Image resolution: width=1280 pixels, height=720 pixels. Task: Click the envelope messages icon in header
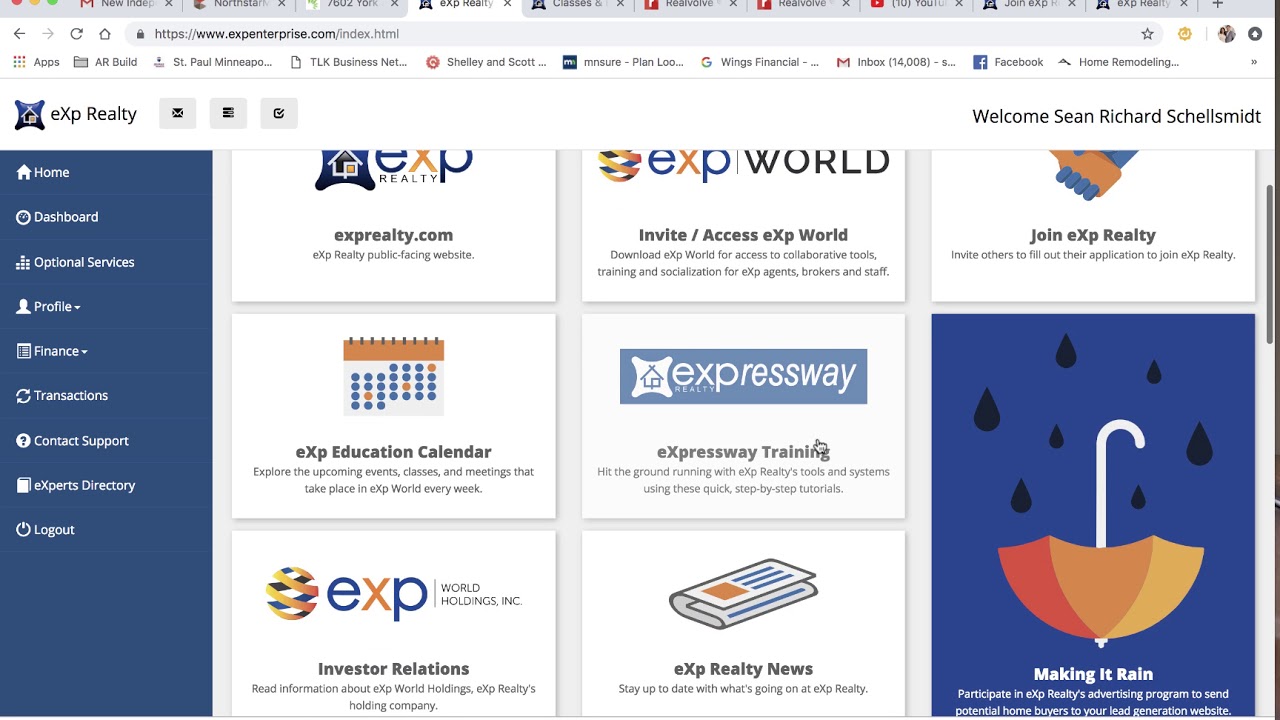(177, 113)
